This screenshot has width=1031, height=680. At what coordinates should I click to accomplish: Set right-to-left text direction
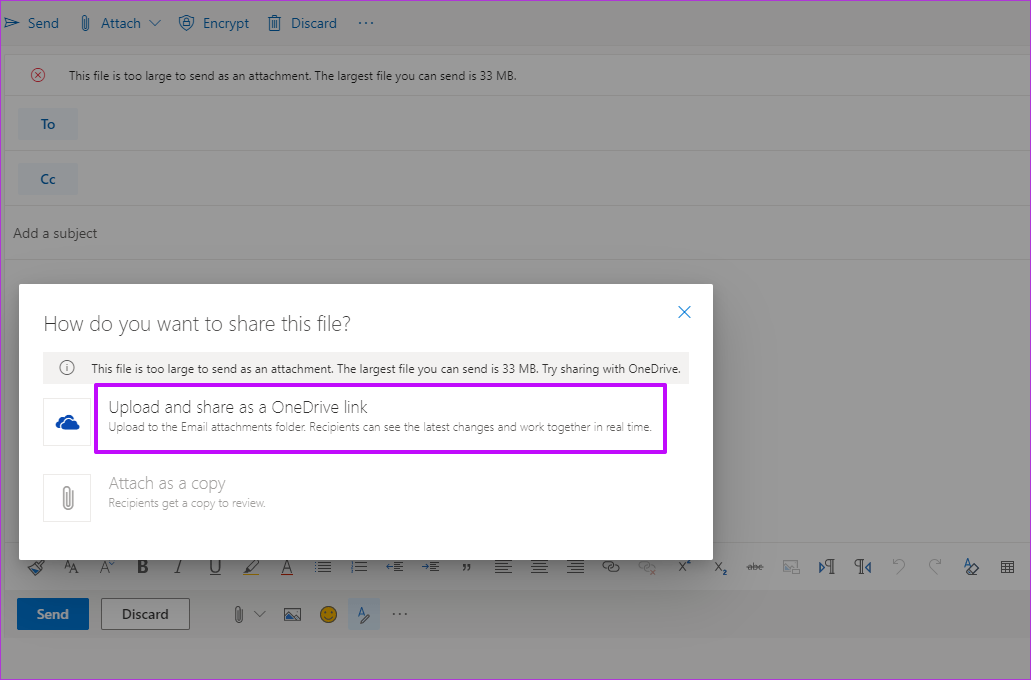(863, 567)
